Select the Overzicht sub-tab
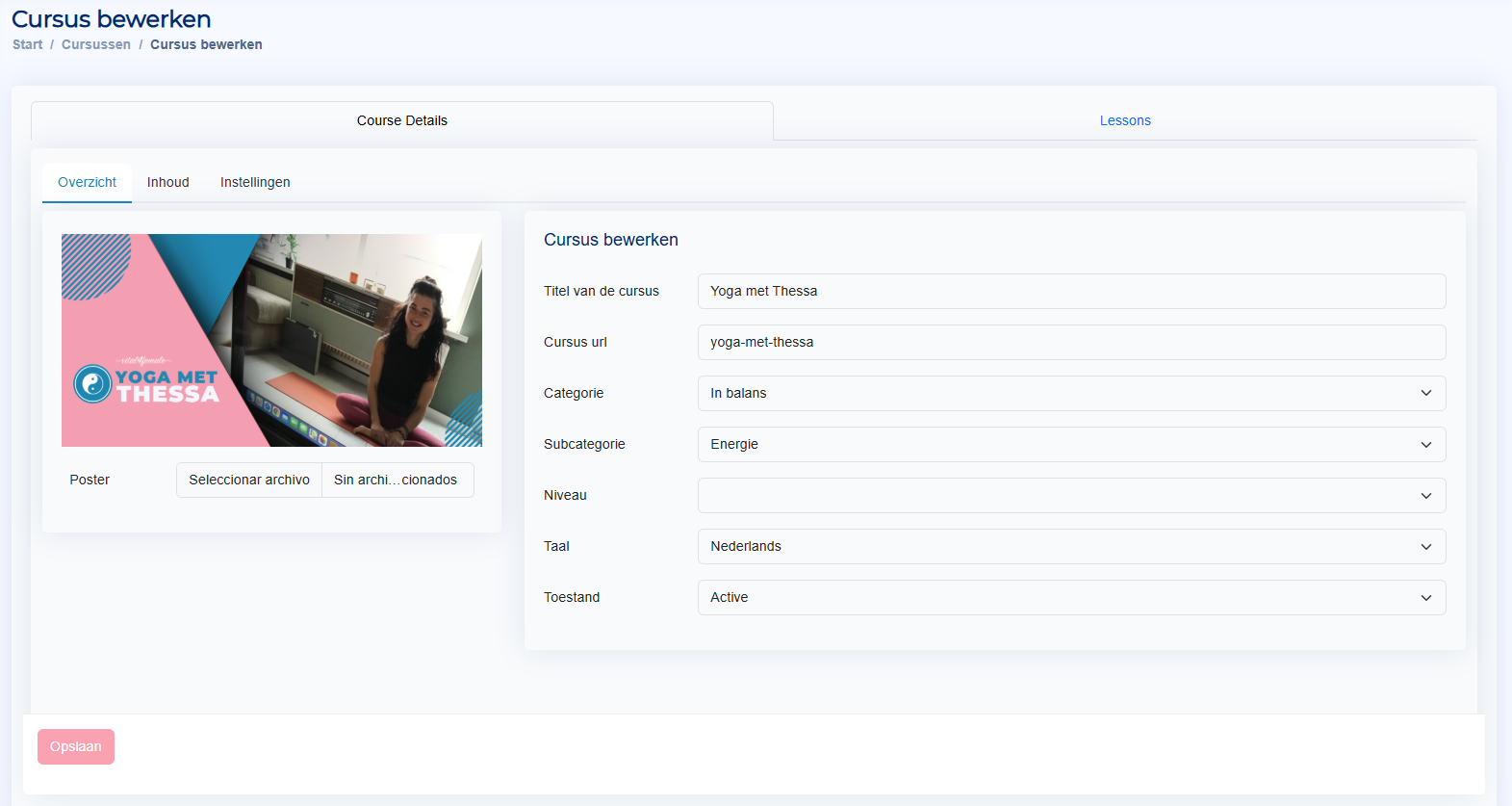The height and width of the screenshot is (806, 1512). tap(87, 182)
